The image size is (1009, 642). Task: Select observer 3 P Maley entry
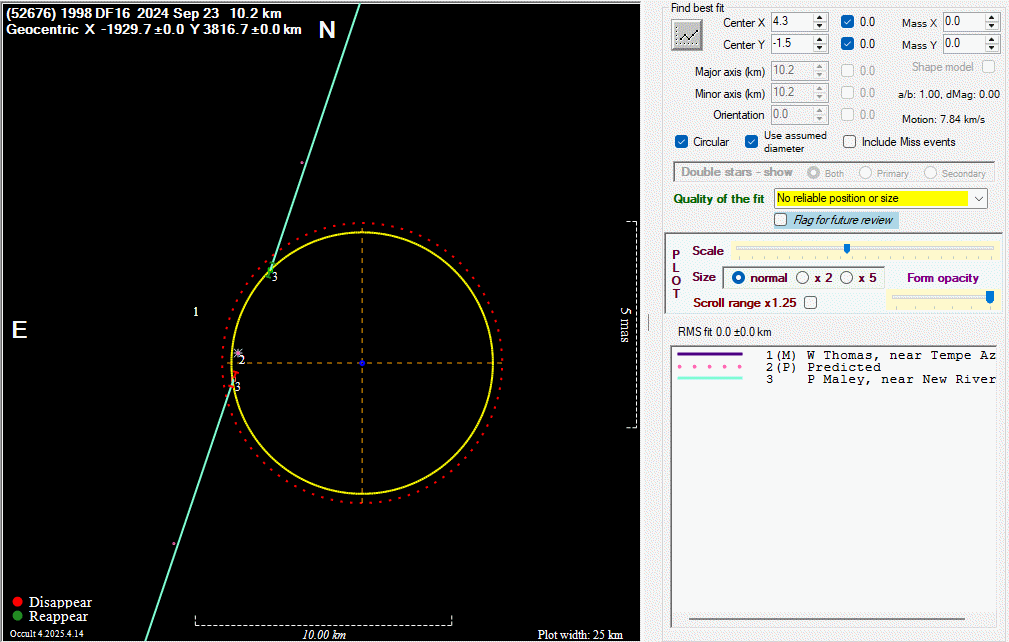click(835, 380)
